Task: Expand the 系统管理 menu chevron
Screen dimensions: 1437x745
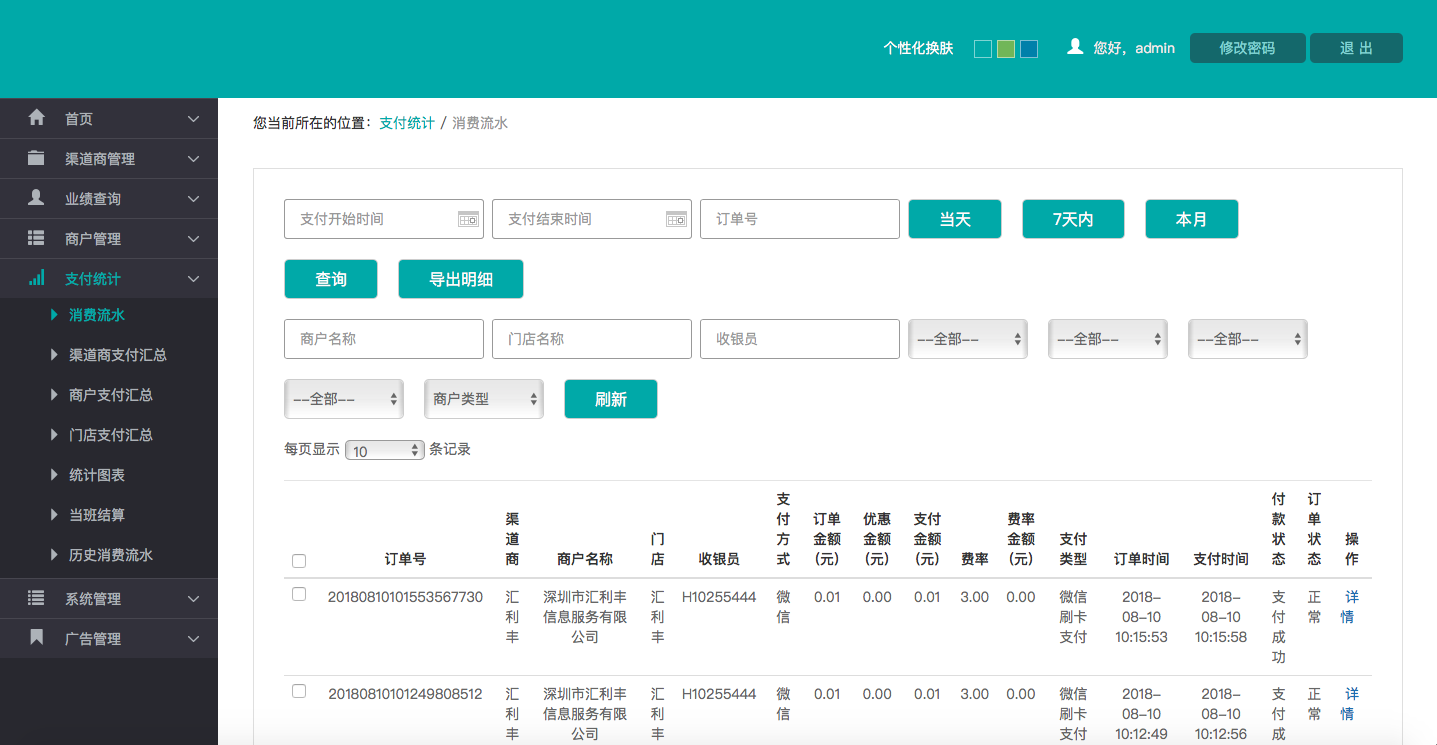Action: (194, 599)
